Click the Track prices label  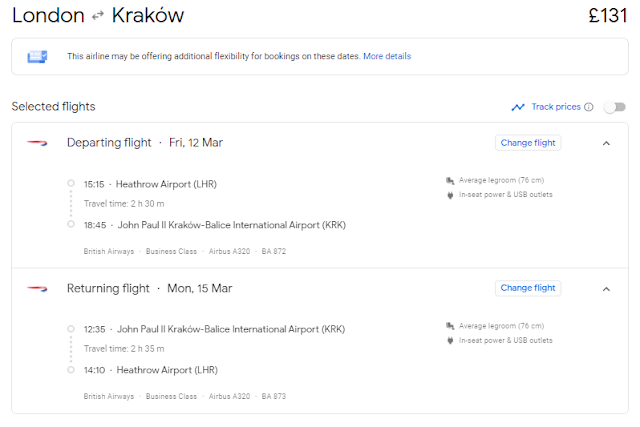(556, 107)
